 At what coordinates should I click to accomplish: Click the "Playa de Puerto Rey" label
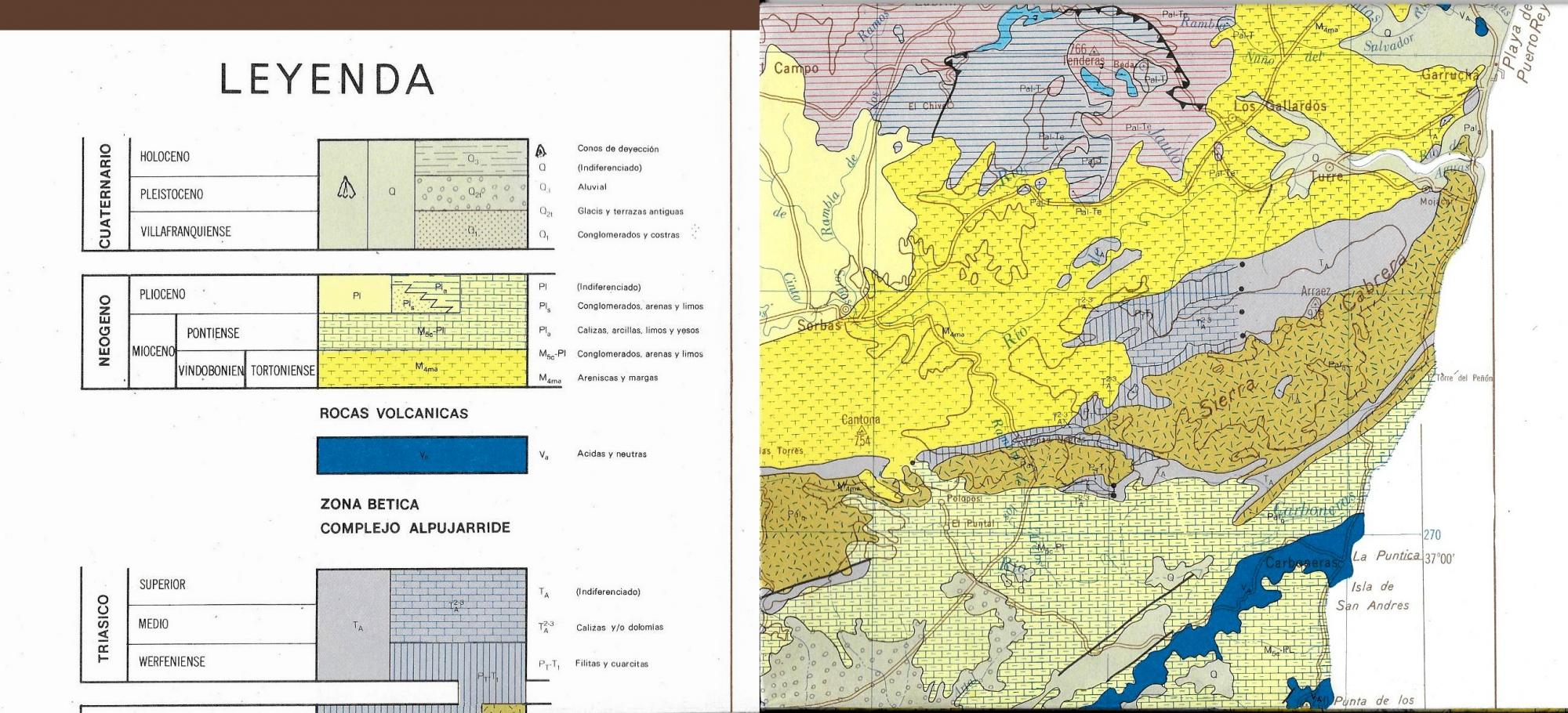(1525, 44)
